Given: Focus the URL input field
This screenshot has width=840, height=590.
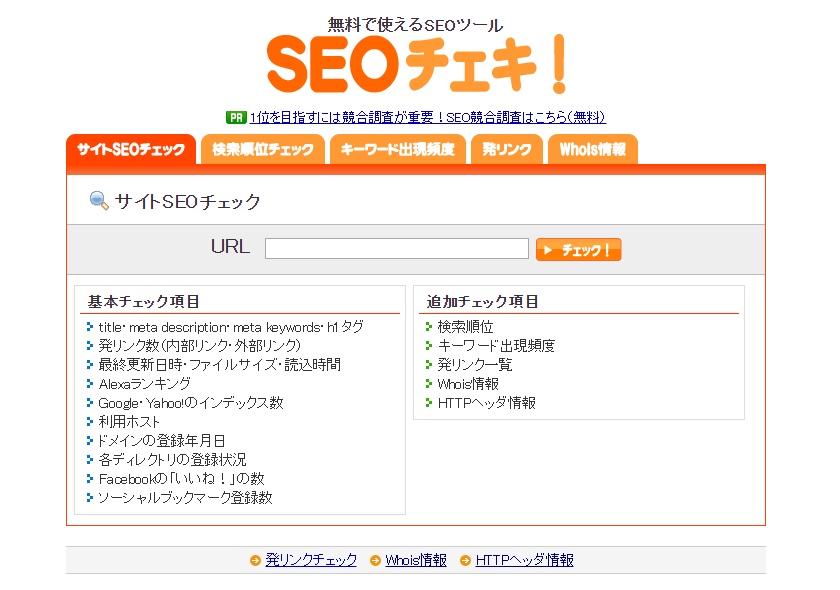Looking at the screenshot, I should pos(396,249).
